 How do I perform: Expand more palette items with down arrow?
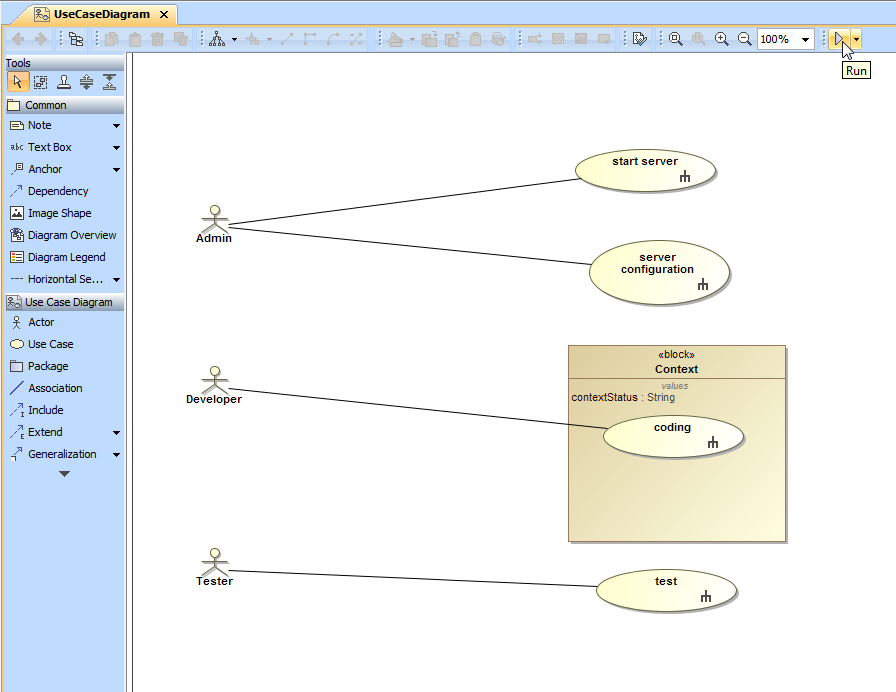pos(64,473)
